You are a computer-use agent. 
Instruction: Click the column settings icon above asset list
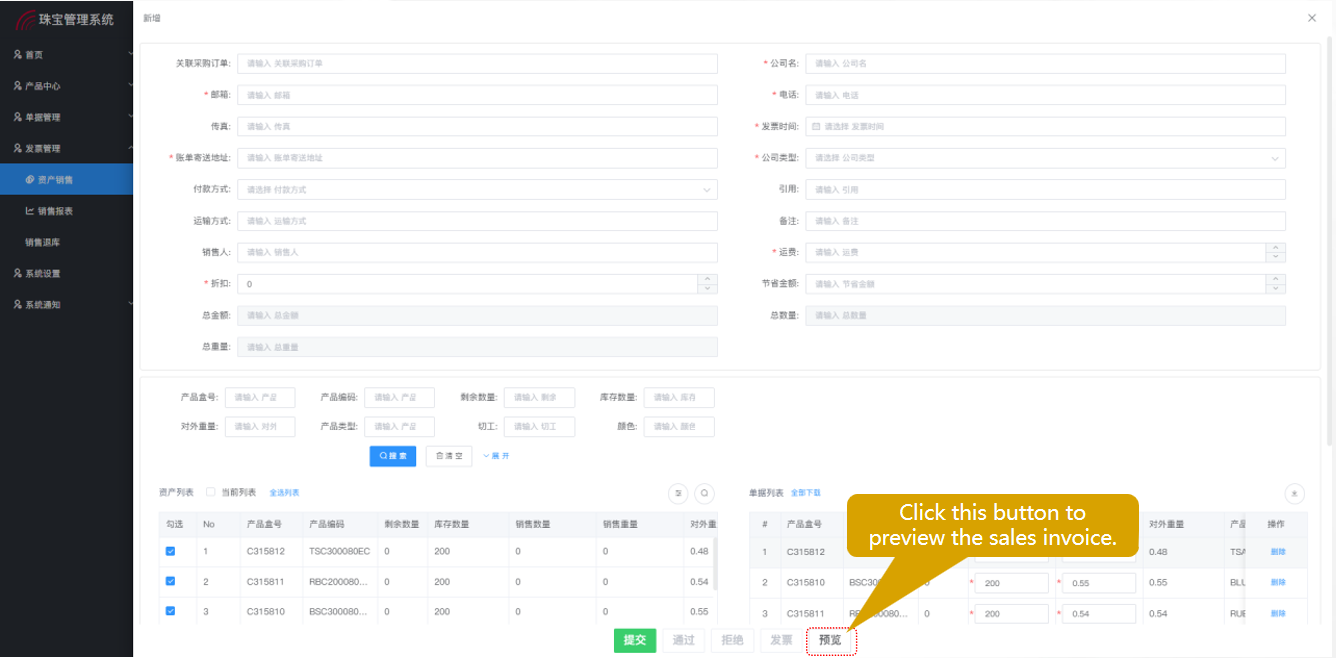tap(678, 493)
